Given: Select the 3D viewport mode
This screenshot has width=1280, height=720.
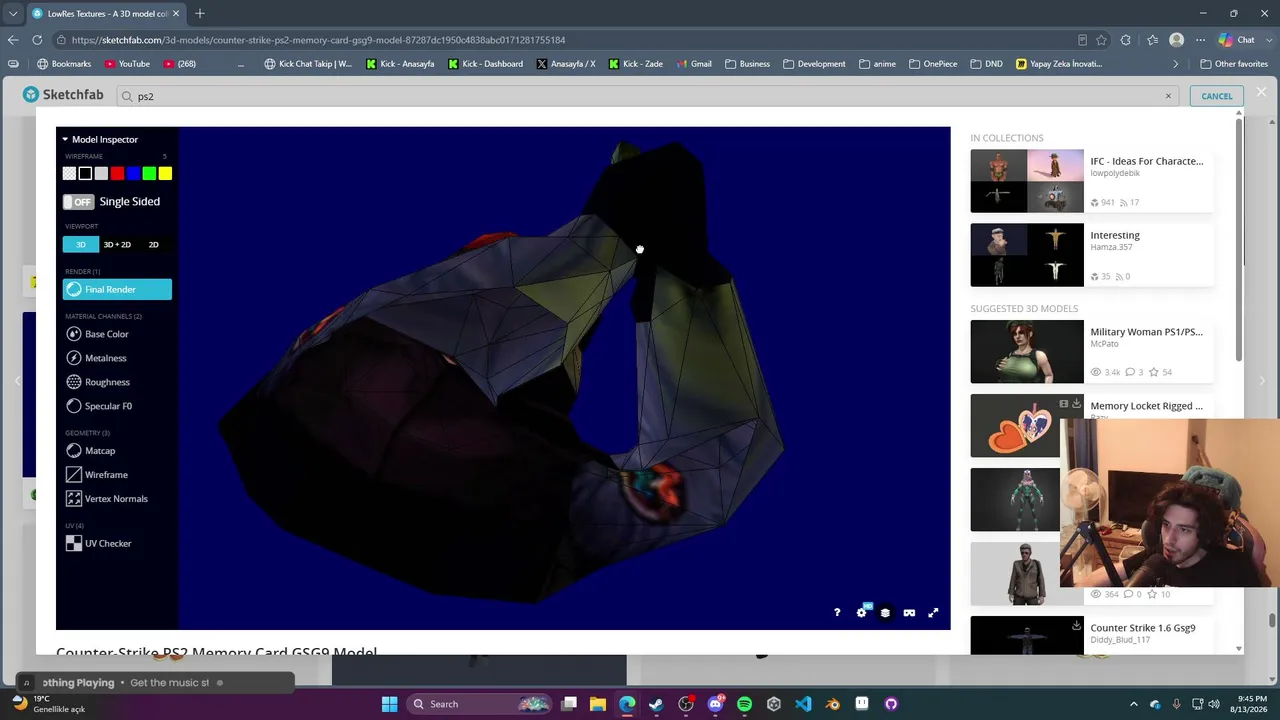Looking at the screenshot, I should 81,245.
